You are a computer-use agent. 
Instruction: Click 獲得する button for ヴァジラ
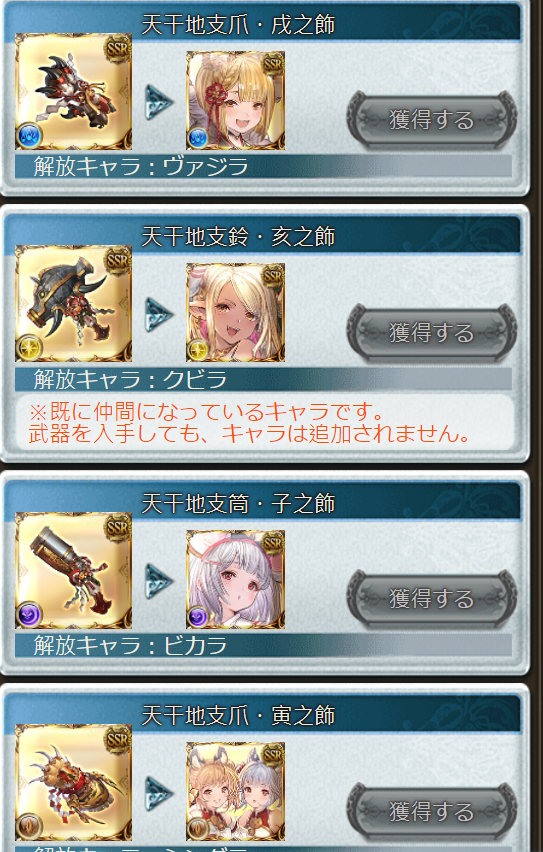click(x=432, y=120)
